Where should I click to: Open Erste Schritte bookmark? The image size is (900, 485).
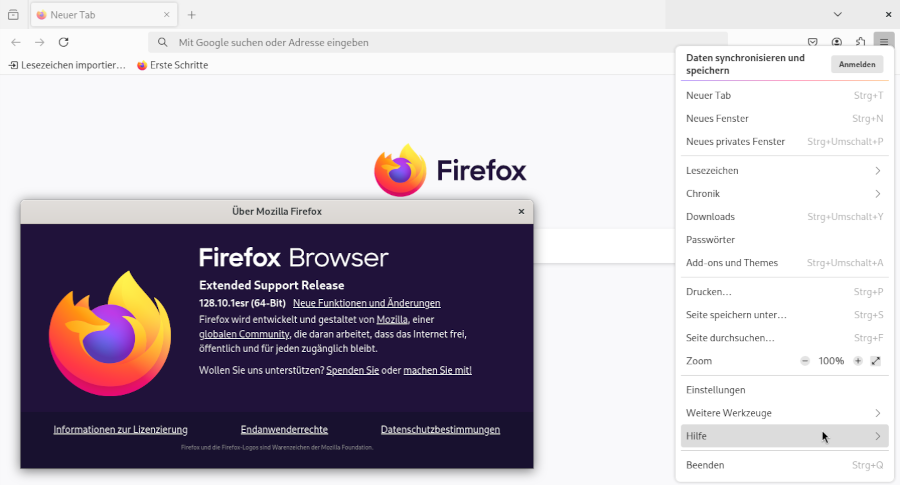tap(172, 65)
